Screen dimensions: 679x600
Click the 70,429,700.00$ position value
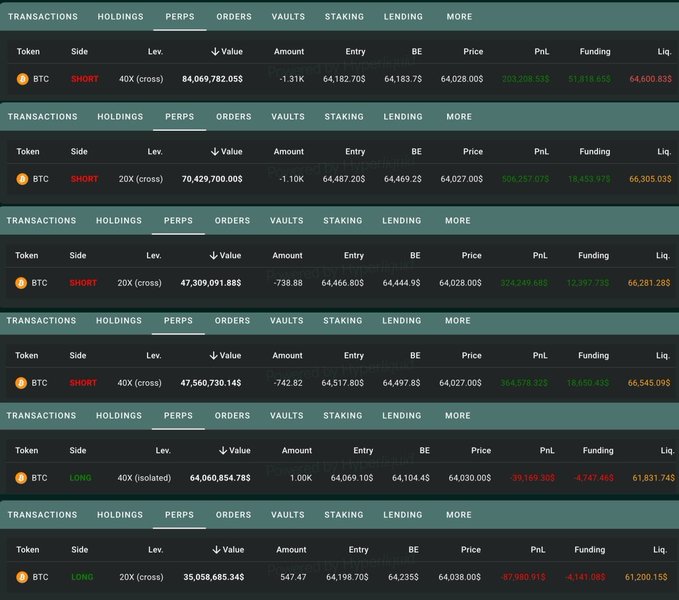coord(212,179)
